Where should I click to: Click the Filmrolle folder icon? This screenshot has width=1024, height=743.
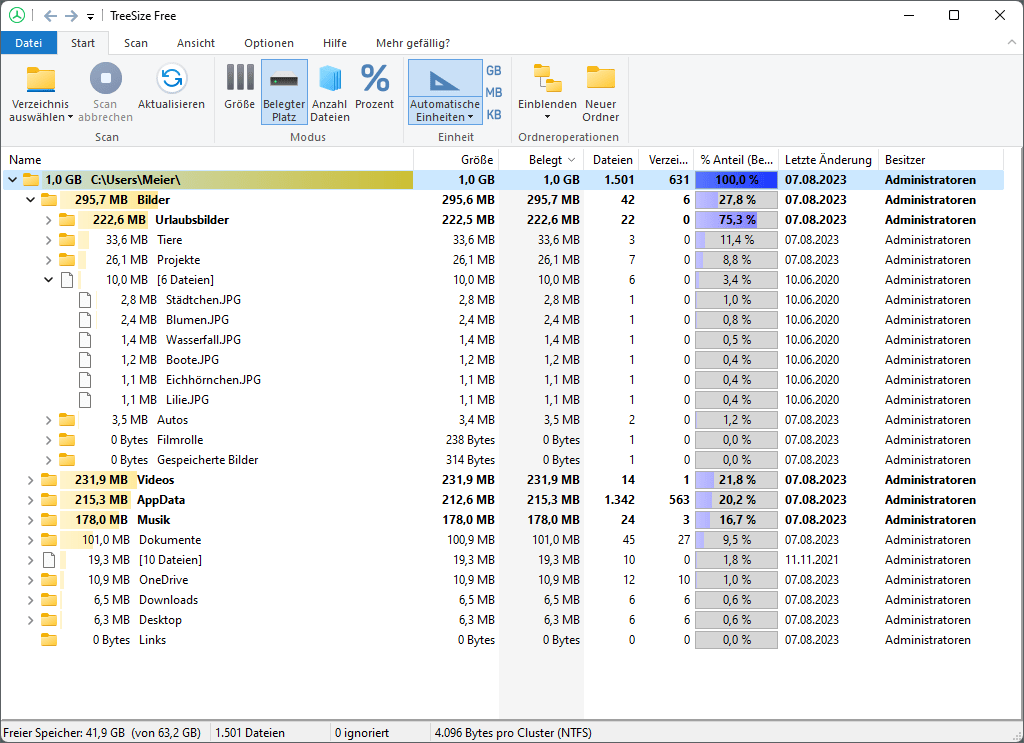67,440
